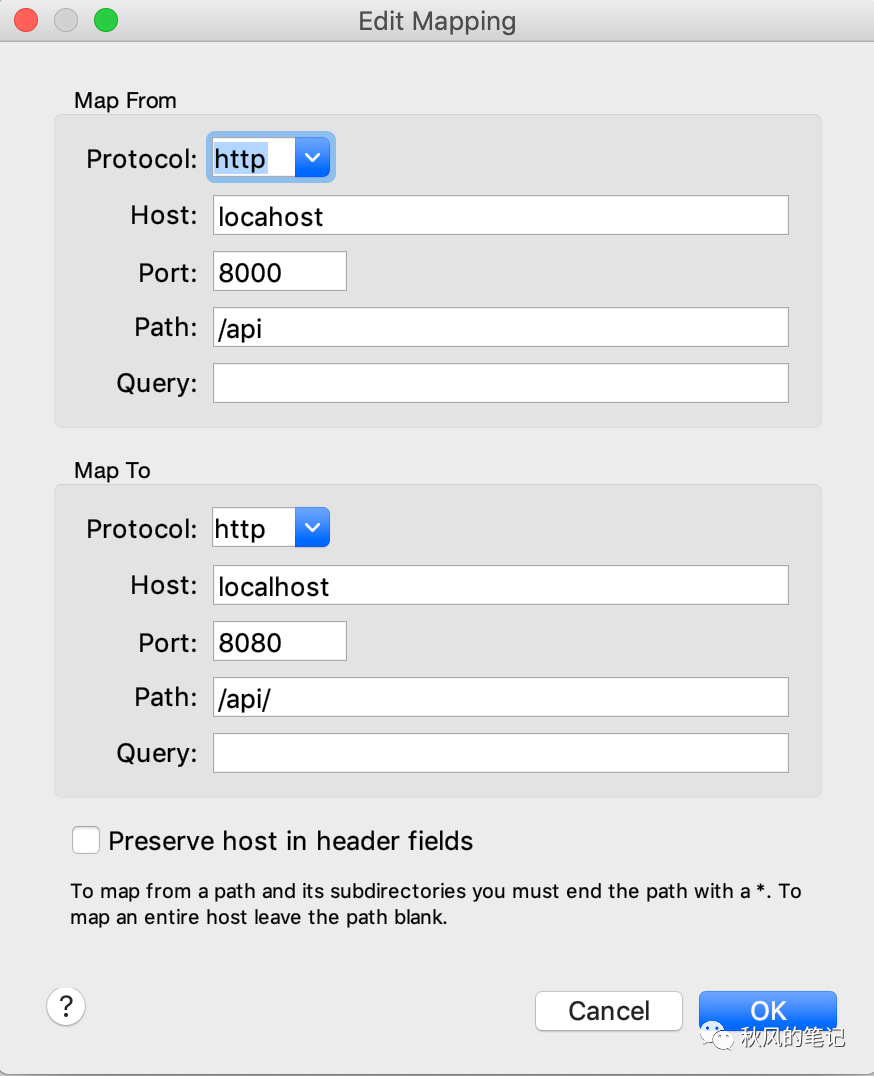
Task: Edit the Map To Host localhost field
Action: tap(501, 585)
